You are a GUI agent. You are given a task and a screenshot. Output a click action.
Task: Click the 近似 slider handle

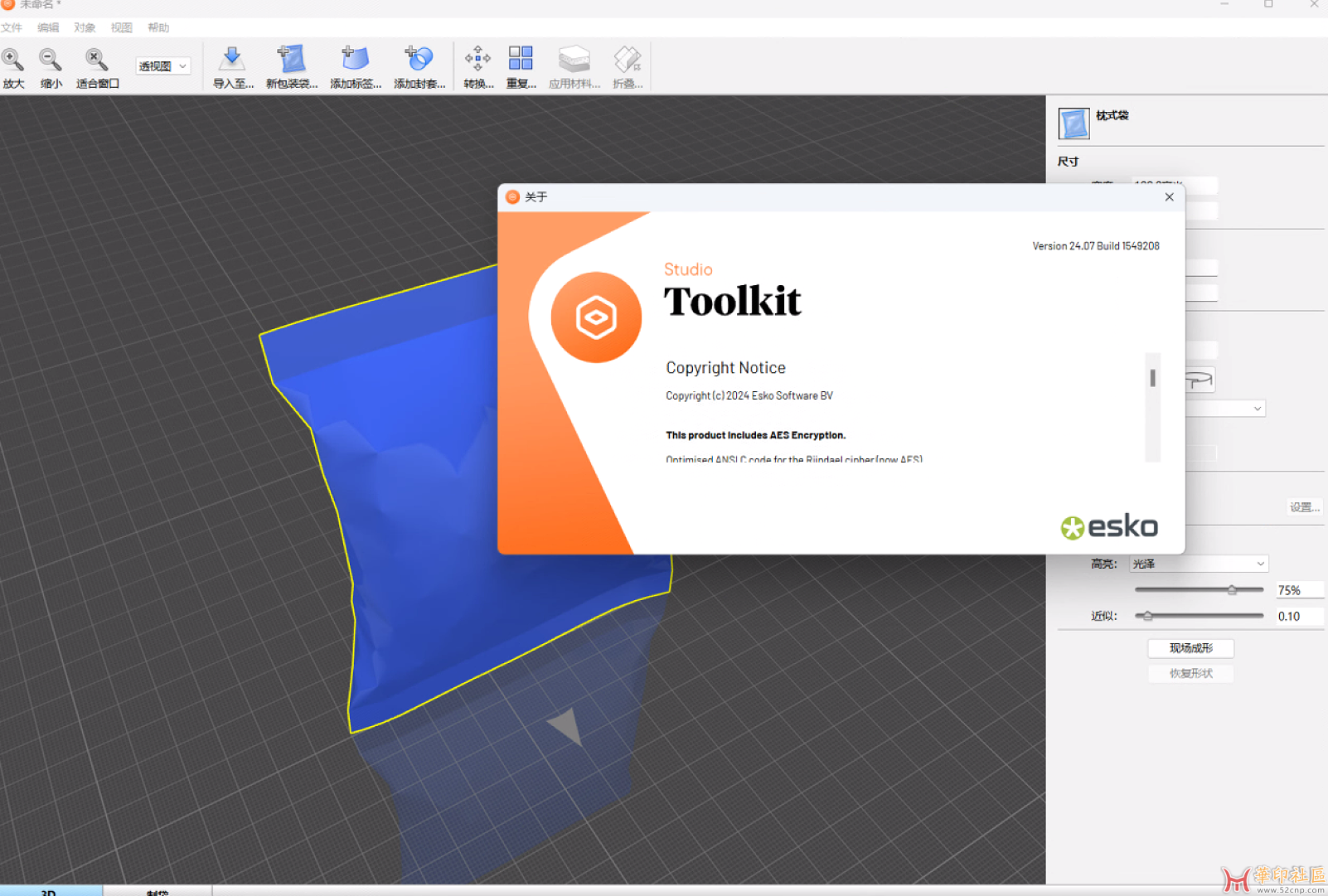point(1147,616)
